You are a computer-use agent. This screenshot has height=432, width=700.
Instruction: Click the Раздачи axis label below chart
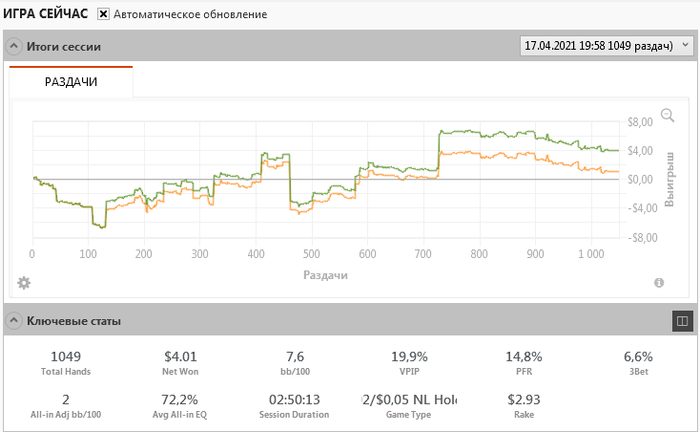click(x=326, y=274)
